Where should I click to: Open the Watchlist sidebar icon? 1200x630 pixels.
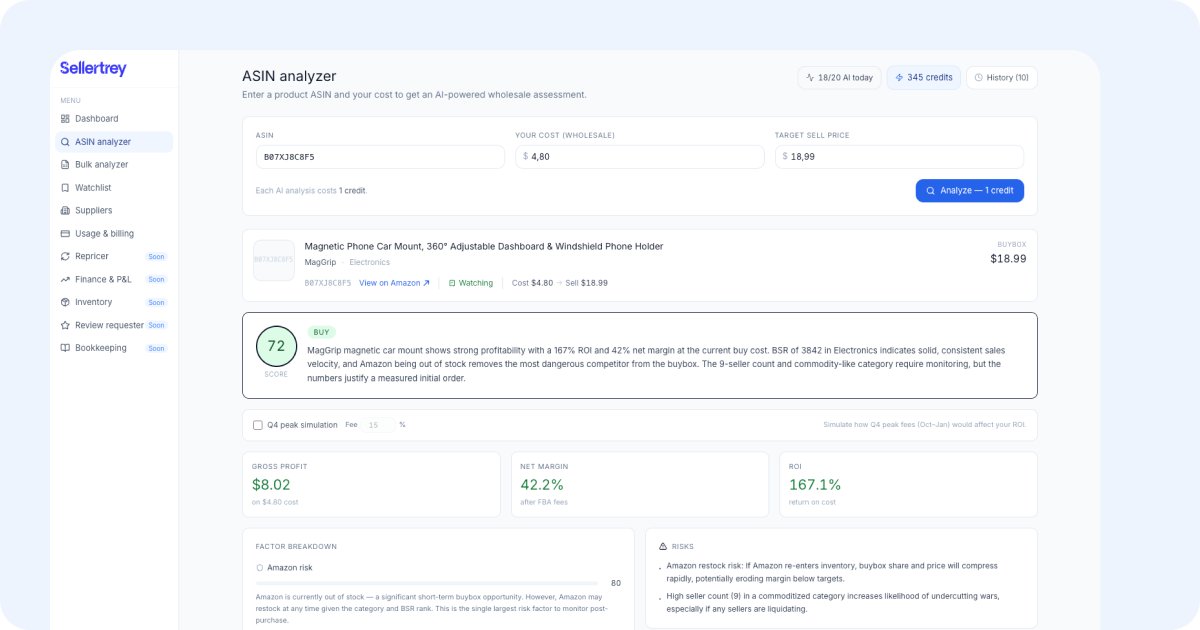65,188
